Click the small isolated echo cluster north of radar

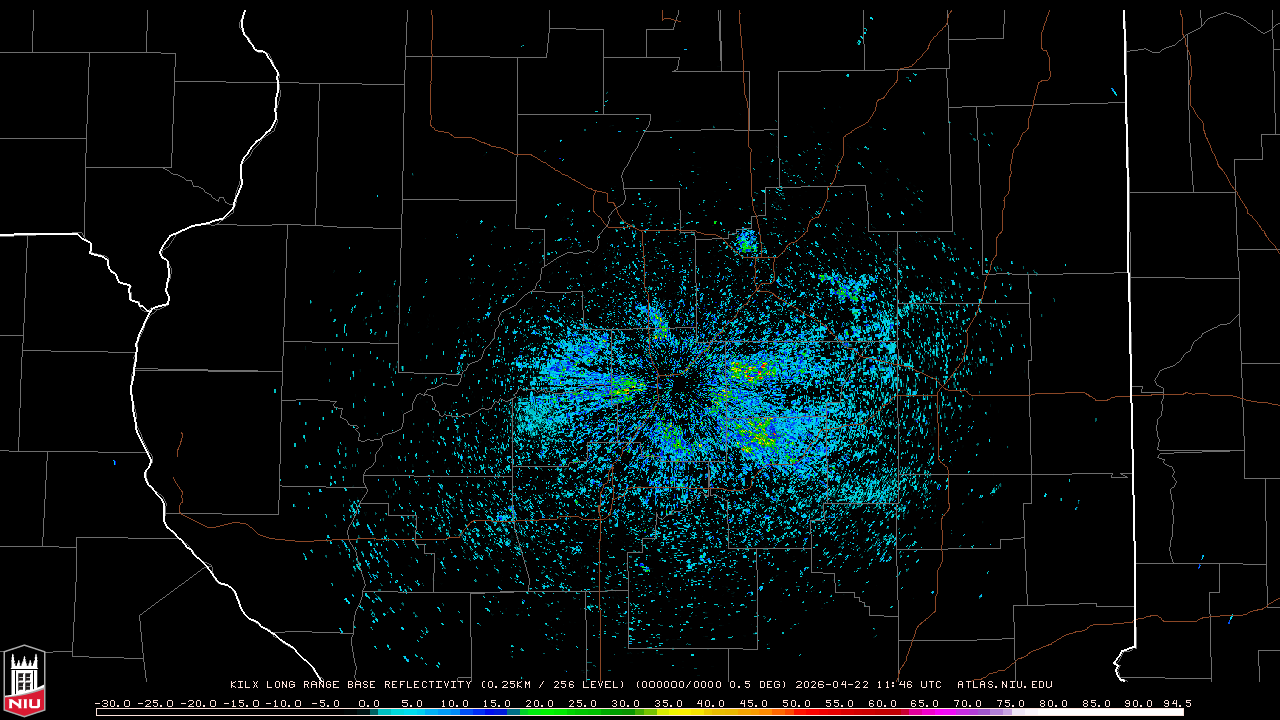click(746, 240)
